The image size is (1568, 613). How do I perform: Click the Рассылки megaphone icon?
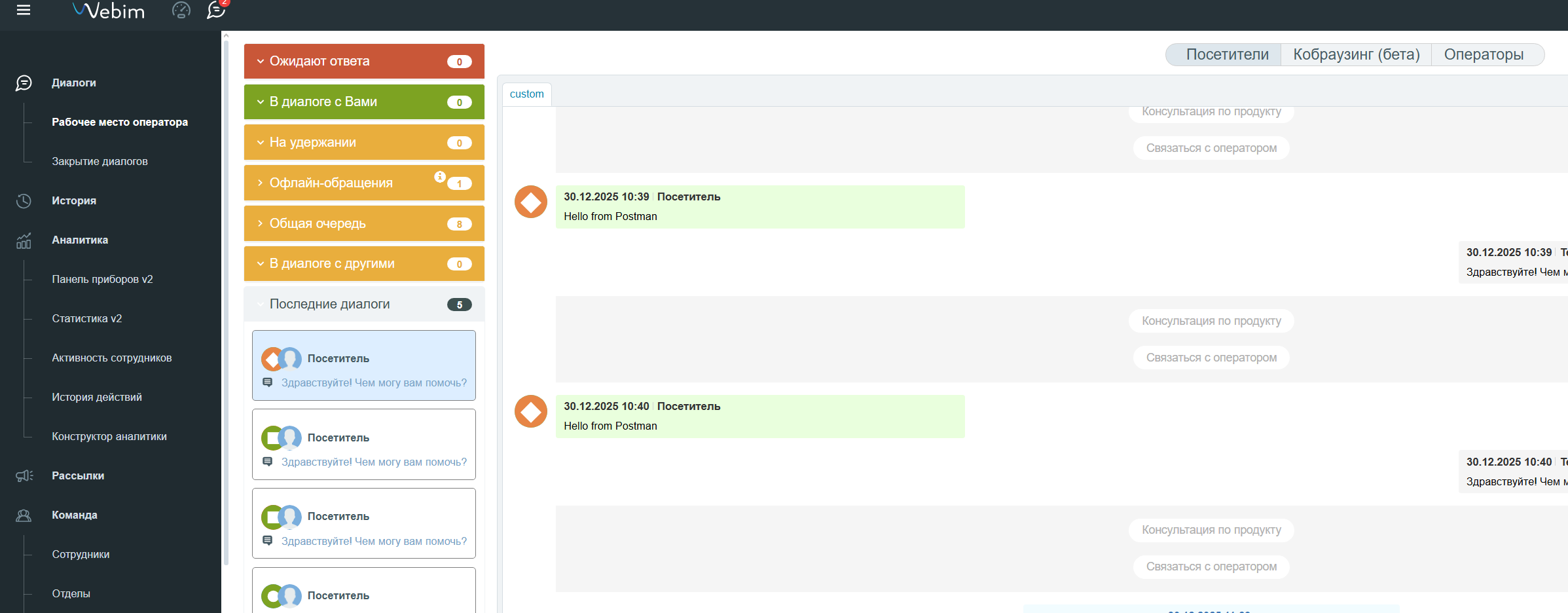pyautogui.click(x=24, y=476)
